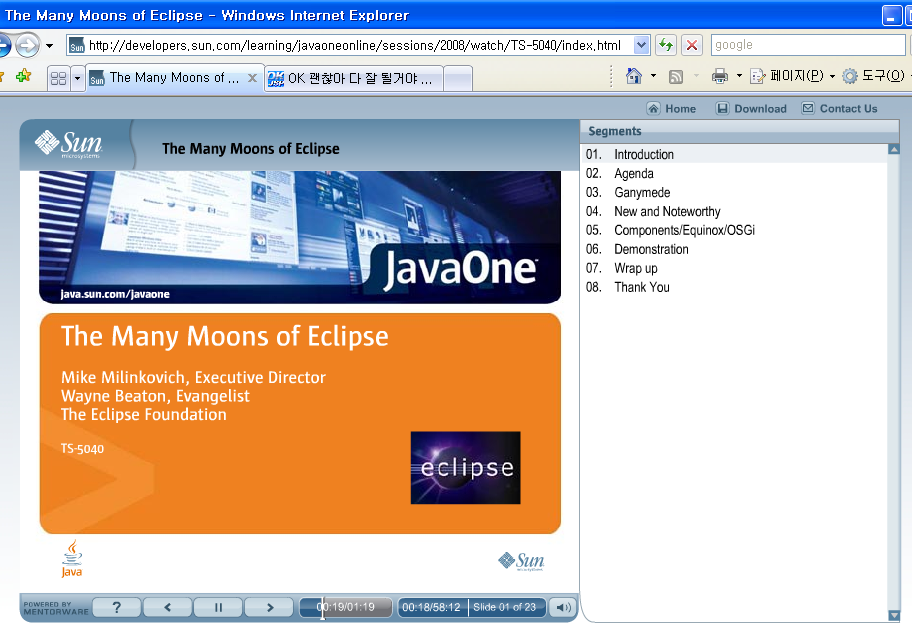Click the java.sun.com/javaone text on banner
912x630 pixels.
tap(115, 294)
